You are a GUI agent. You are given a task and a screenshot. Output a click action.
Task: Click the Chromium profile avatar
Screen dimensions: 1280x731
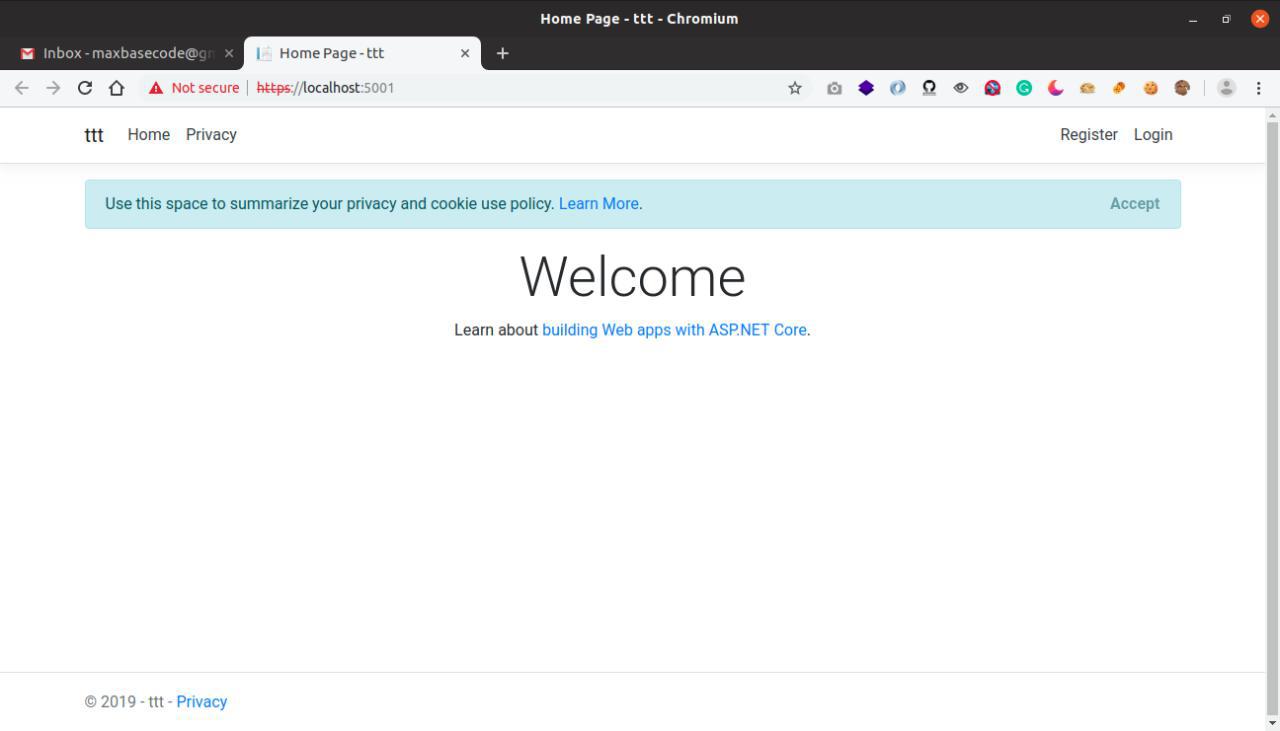(1225, 88)
